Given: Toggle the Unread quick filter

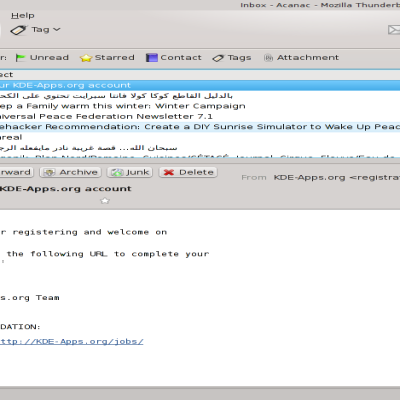Looking at the screenshot, I should click(x=42, y=58).
